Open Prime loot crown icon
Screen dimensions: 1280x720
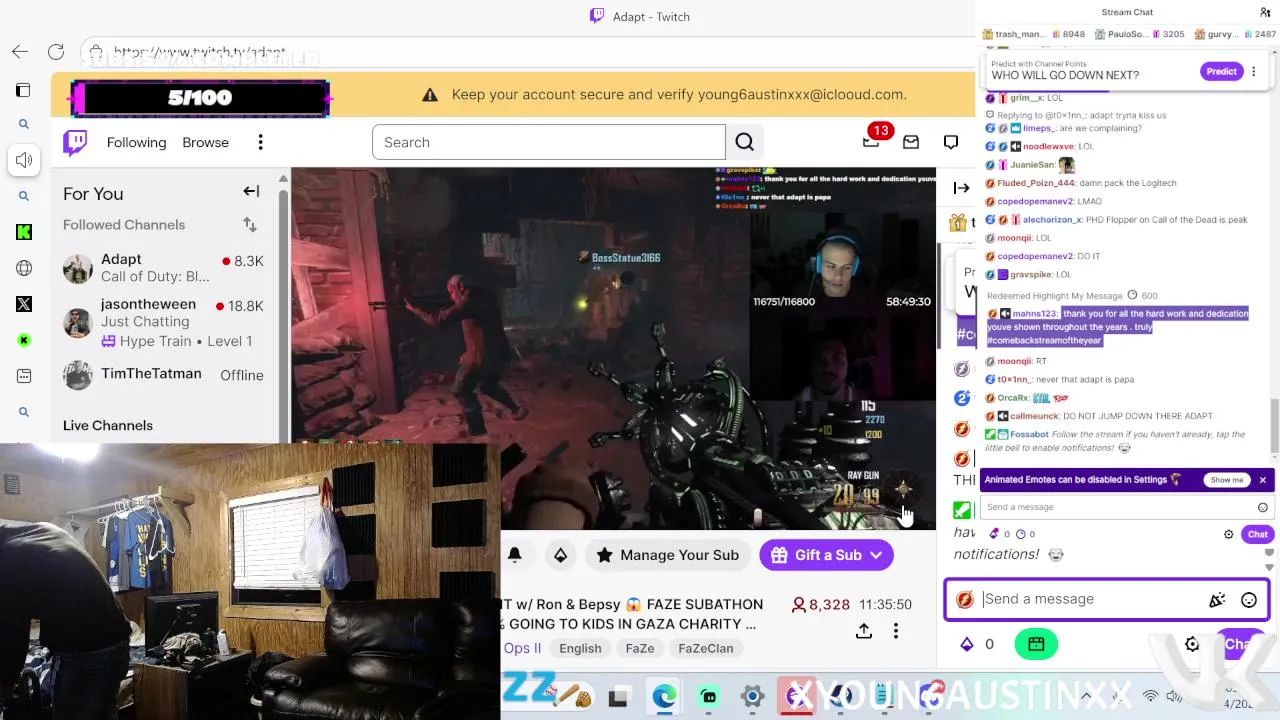[560, 555]
